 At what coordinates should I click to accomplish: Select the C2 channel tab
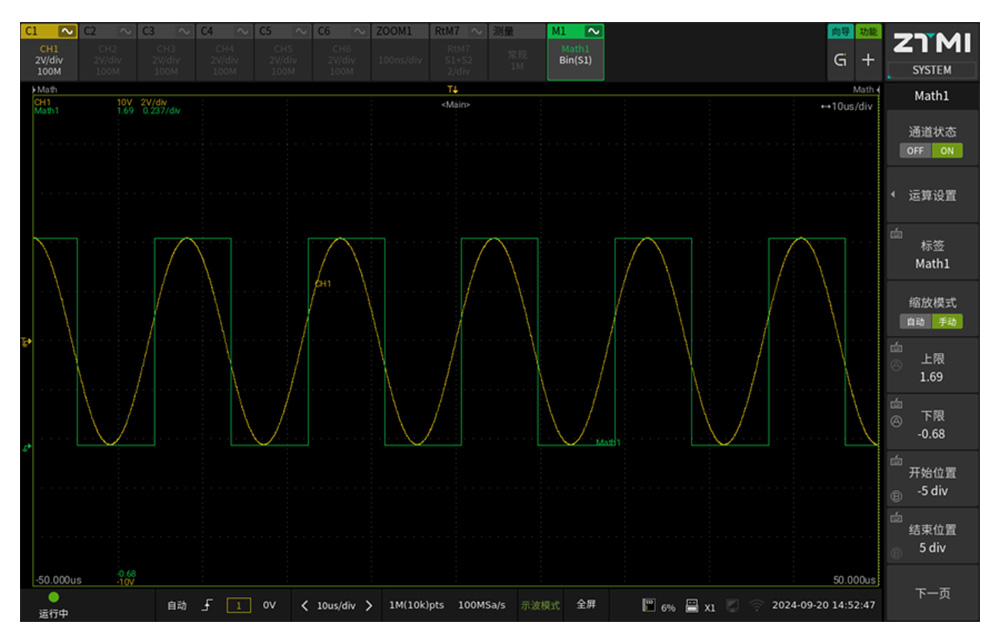[x=108, y=31]
